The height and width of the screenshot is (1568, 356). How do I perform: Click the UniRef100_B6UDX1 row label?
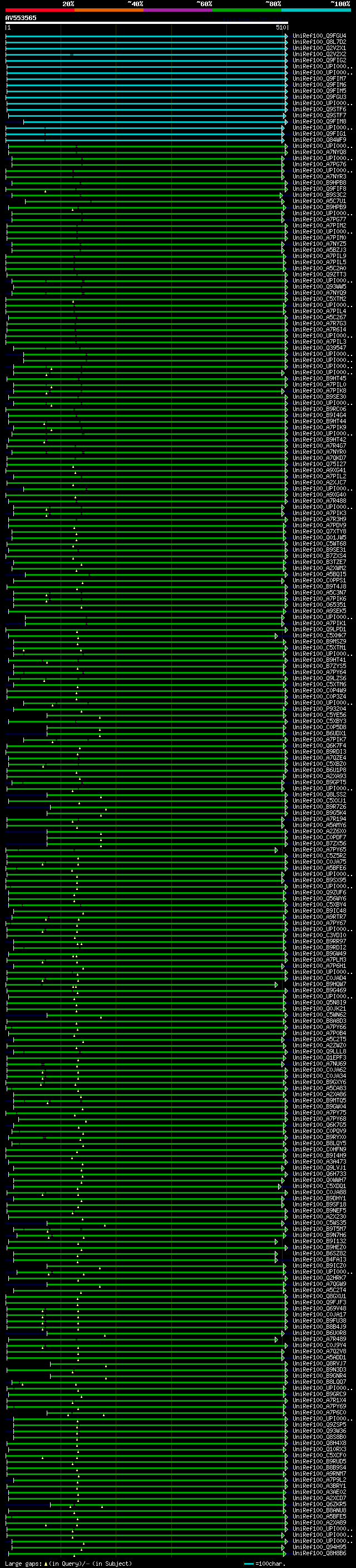[319, 734]
